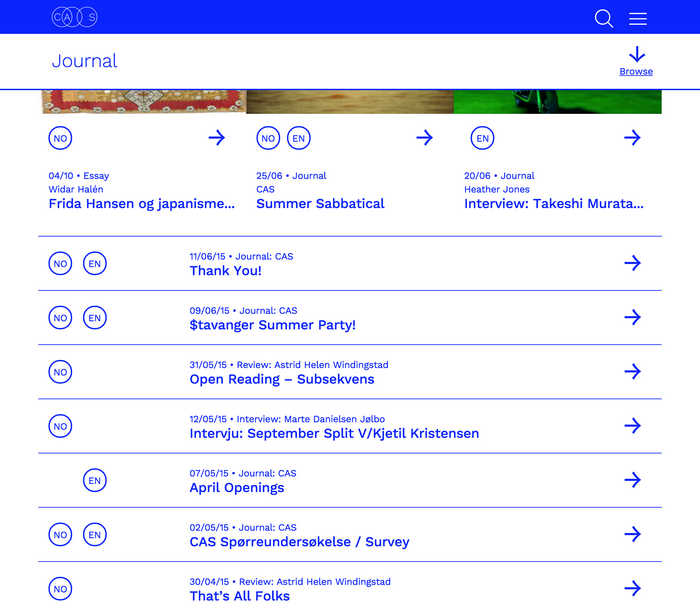700x610 pixels.
Task: Select NO language on Frida Hansen card
Action: pyautogui.click(x=60, y=138)
